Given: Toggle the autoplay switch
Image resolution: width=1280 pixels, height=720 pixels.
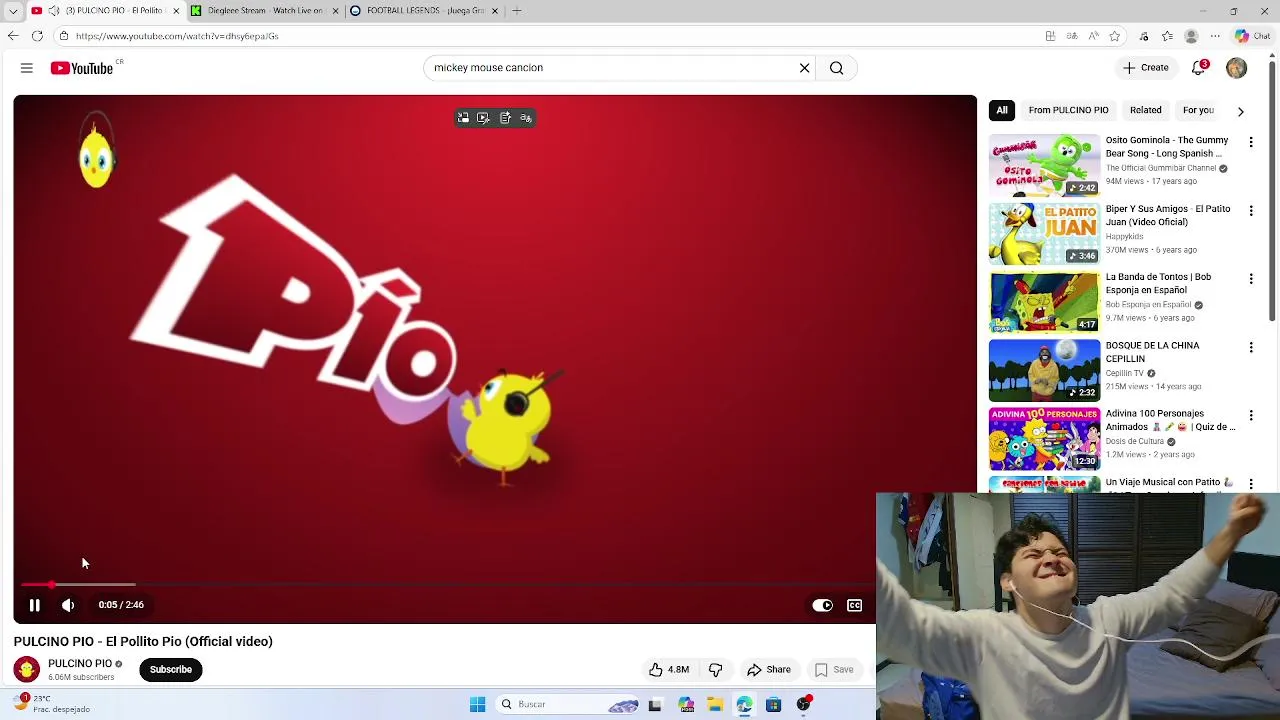Looking at the screenshot, I should pyautogui.click(x=822, y=605).
